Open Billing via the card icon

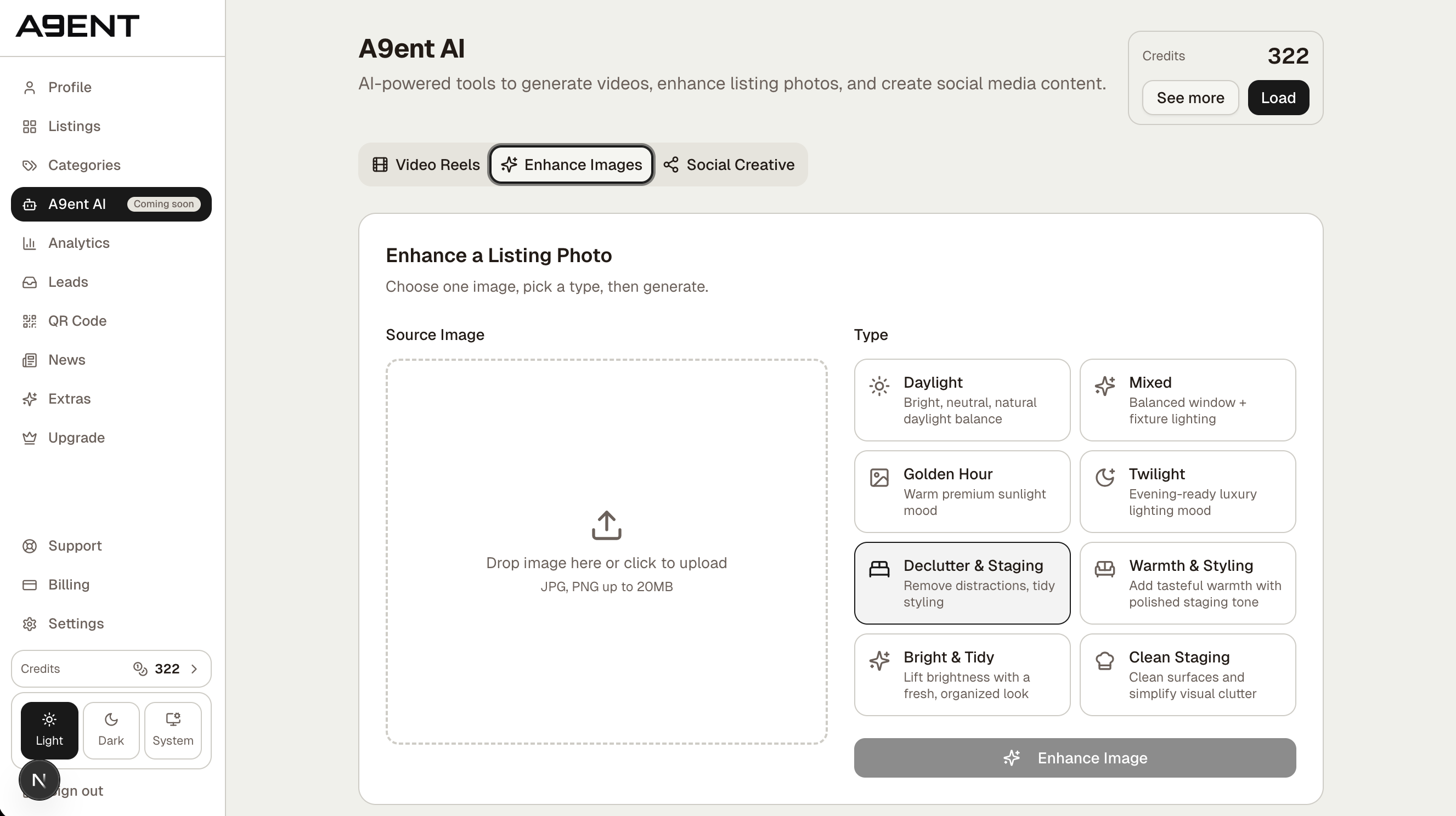click(30, 585)
